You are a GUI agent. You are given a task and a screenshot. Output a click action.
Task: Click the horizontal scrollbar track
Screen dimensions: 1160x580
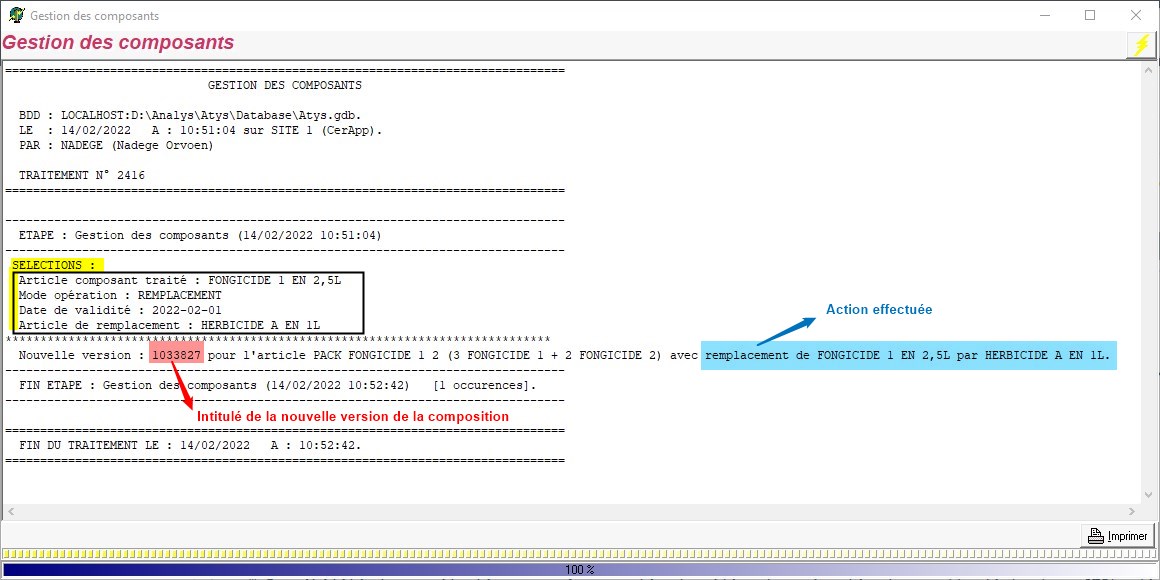click(x=570, y=511)
